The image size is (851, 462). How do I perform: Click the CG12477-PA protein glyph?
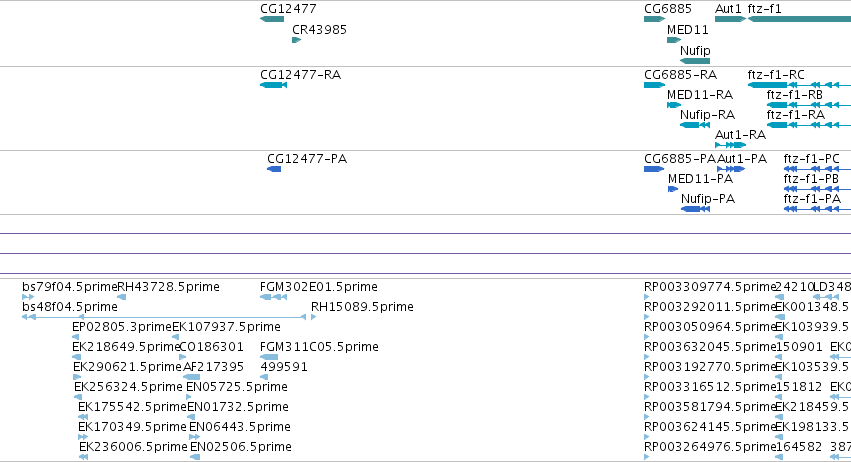pyautogui.click(x=274, y=169)
